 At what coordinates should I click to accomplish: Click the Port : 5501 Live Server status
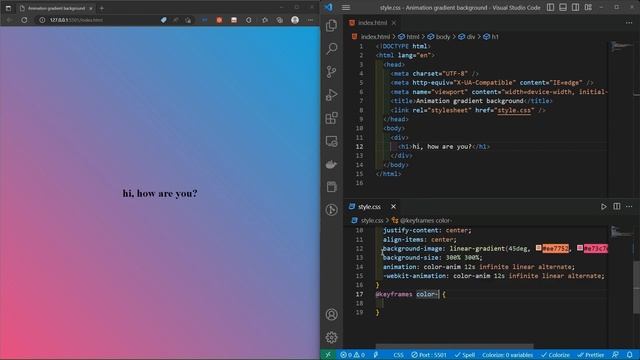429,355
